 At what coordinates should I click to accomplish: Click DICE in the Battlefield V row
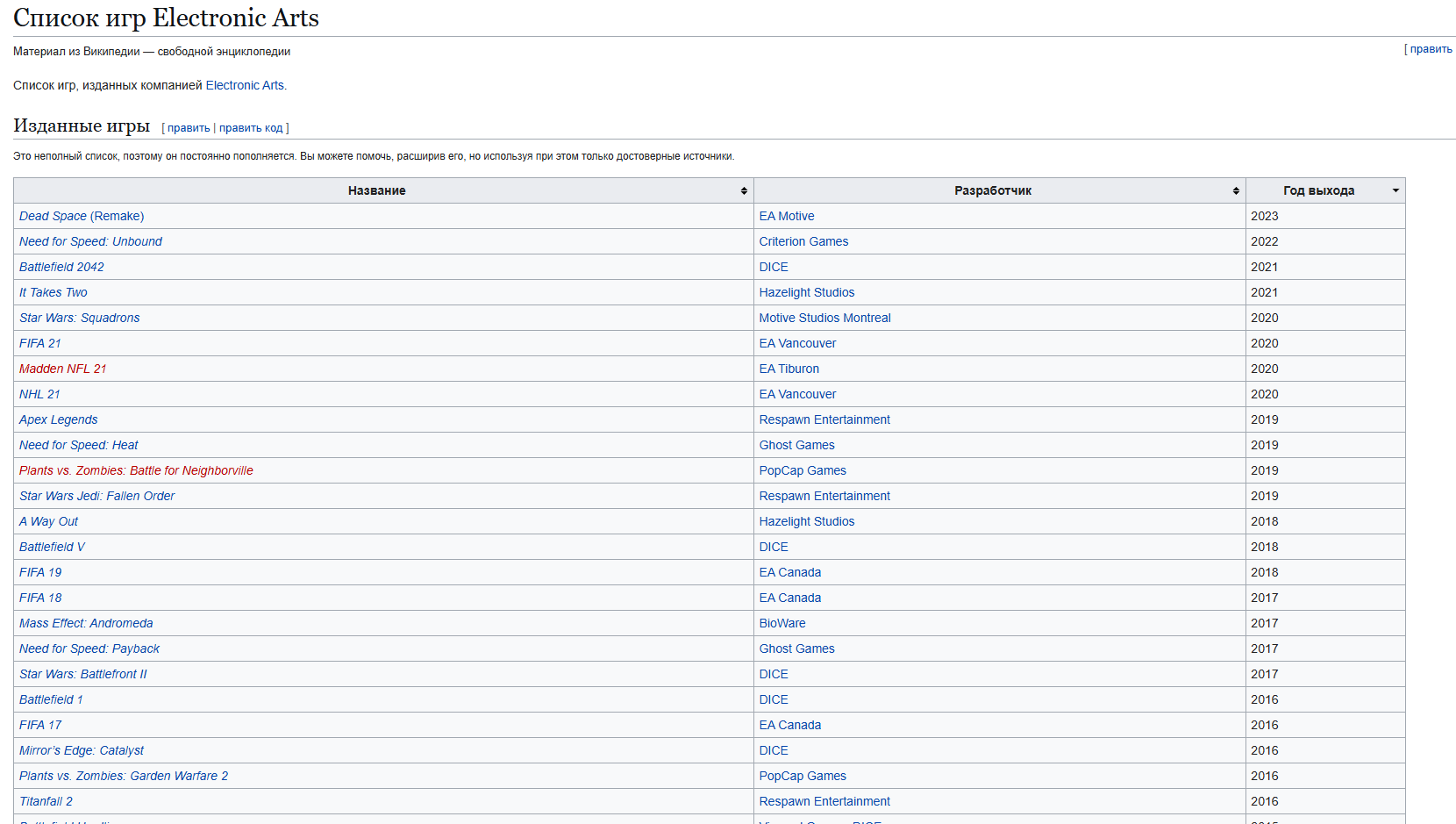[774, 547]
